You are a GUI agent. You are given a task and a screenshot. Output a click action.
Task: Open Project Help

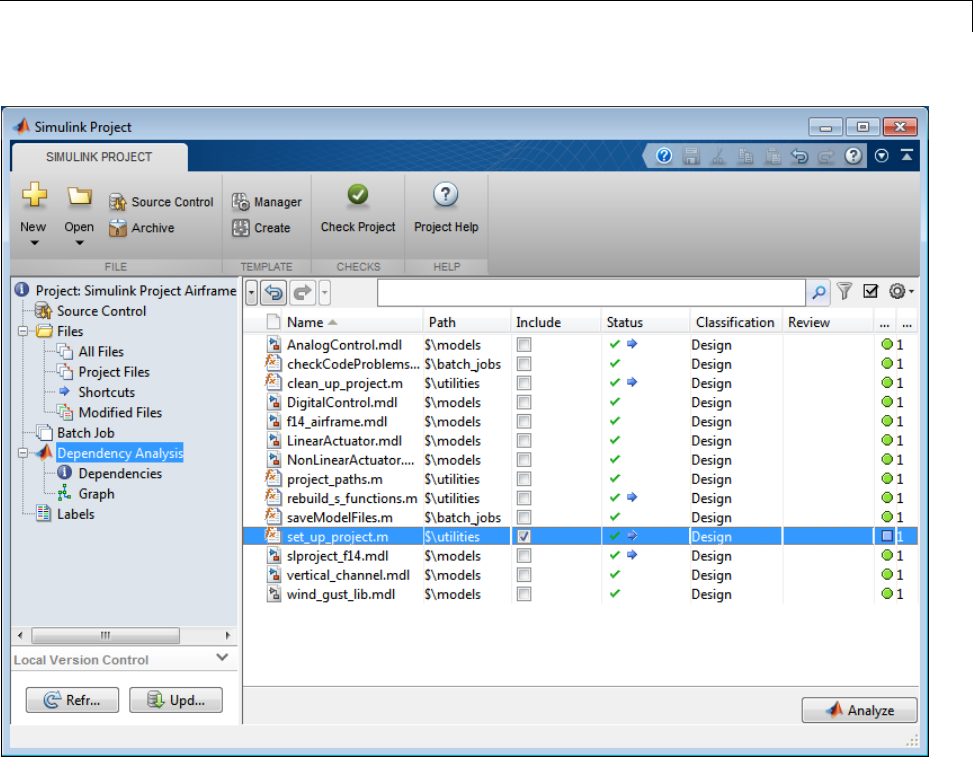pyautogui.click(x=446, y=209)
